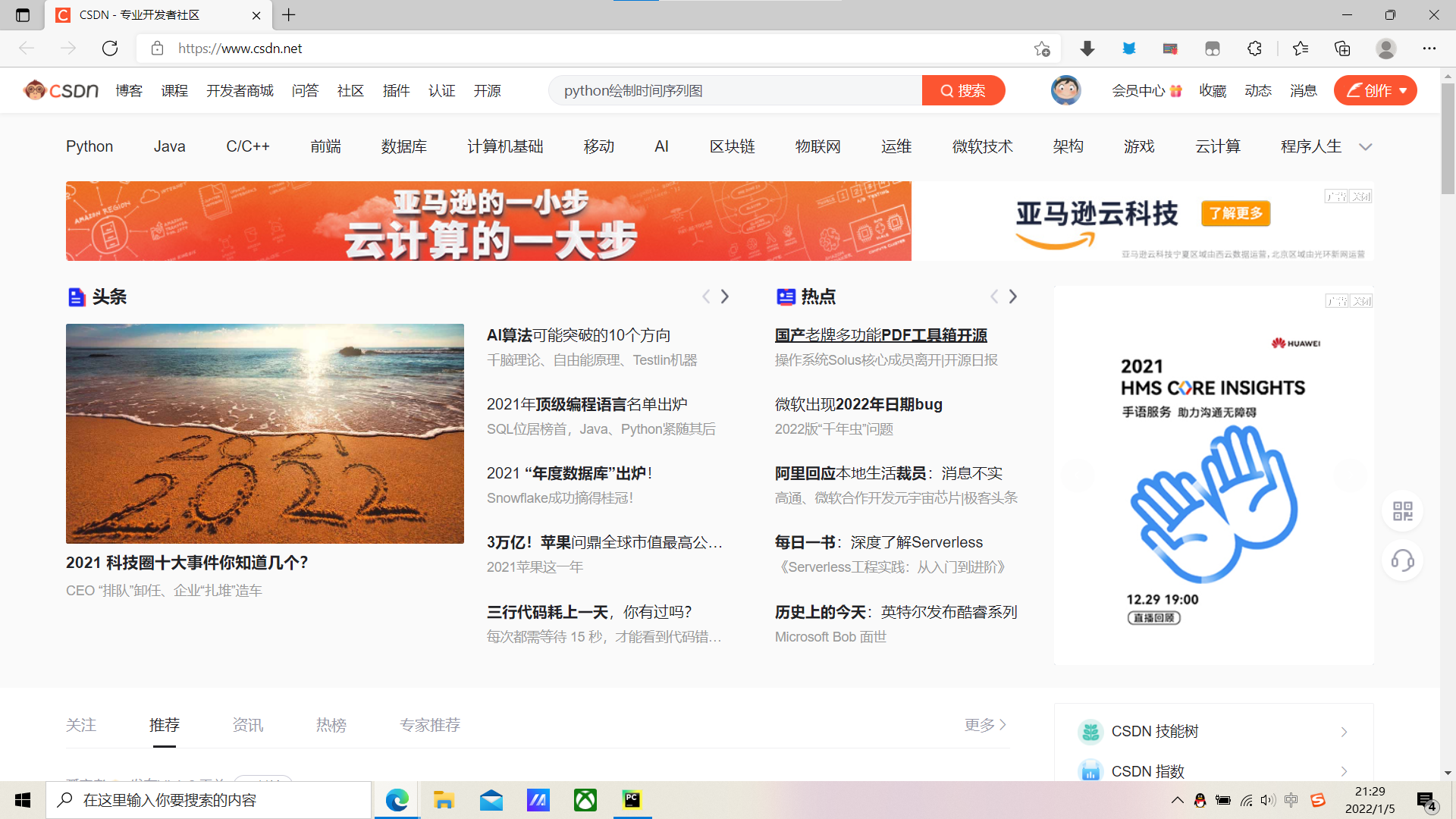
Task: Open the browser profile account icon
Action: [1386, 49]
